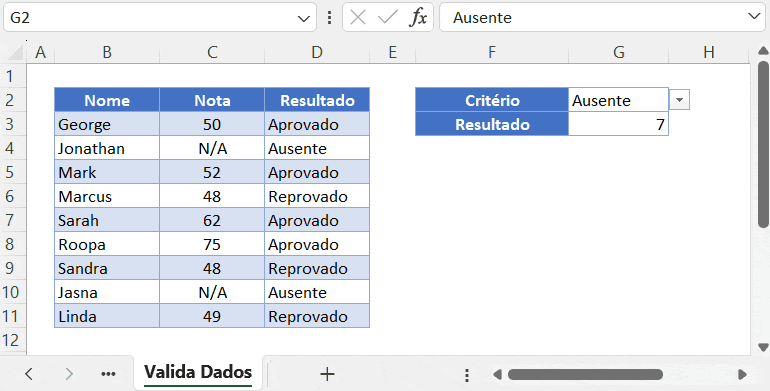Image resolution: width=770 pixels, height=391 pixels.
Task: Go to previous sheet using left arrow
Action: tap(28, 374)
